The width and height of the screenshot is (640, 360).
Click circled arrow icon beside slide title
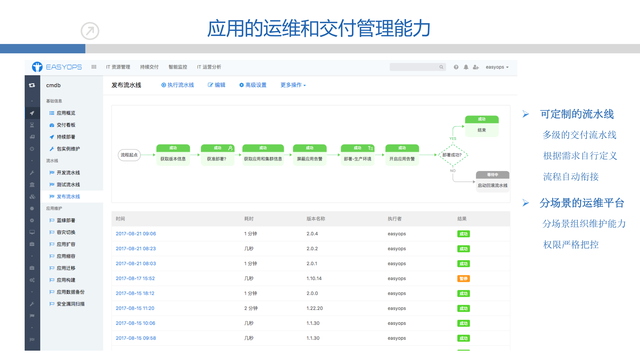90,31
